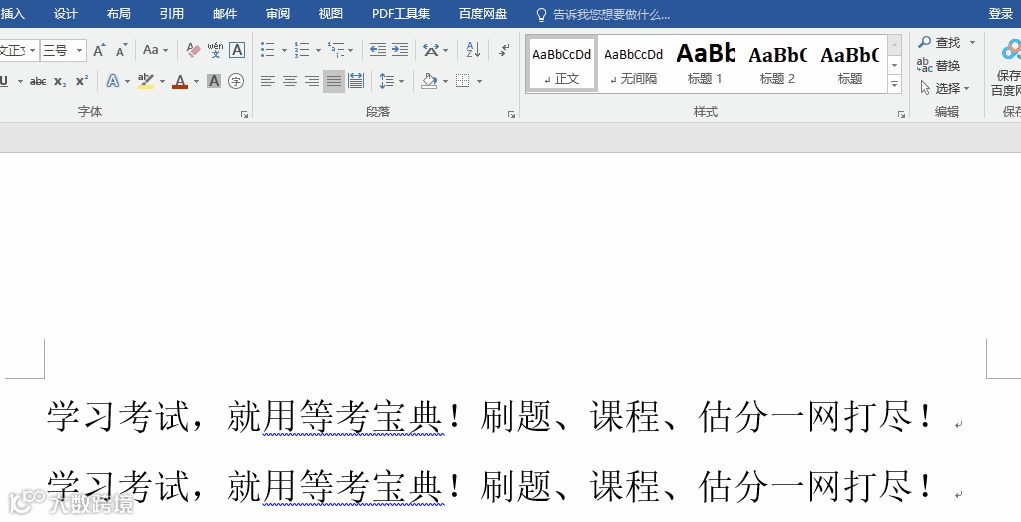Open the PDF工具集 tab
The width and height of the screenshot is (1021, 522).
pyautogui.click(x=401, y=14)
